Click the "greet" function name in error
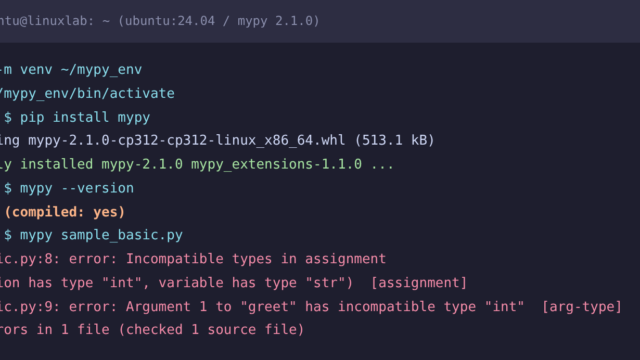The image size is (640, 360). point(268,307)
